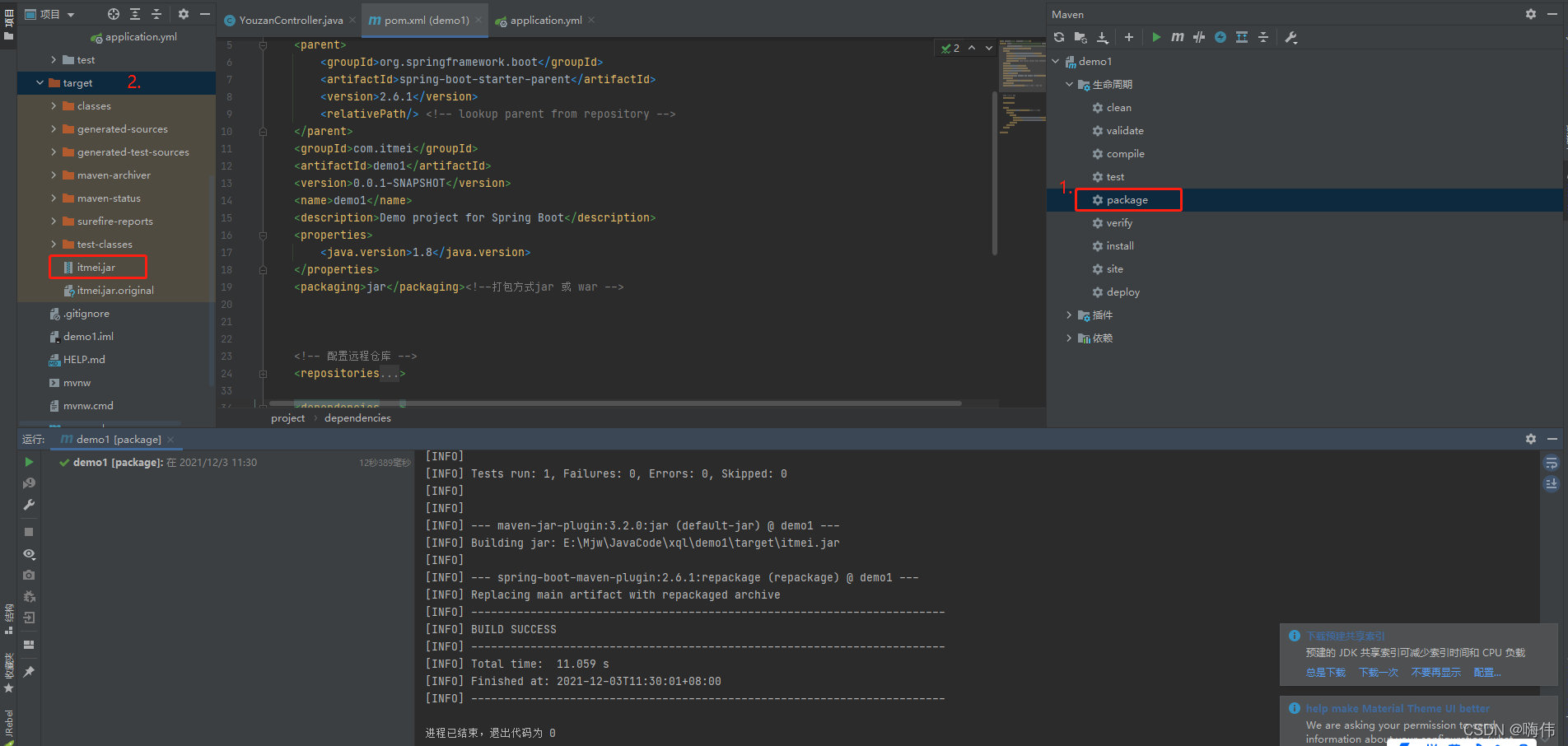Close the pom.xml (demo1) tab
This screenshot has width=1568, height=746.
click(478, 20)
